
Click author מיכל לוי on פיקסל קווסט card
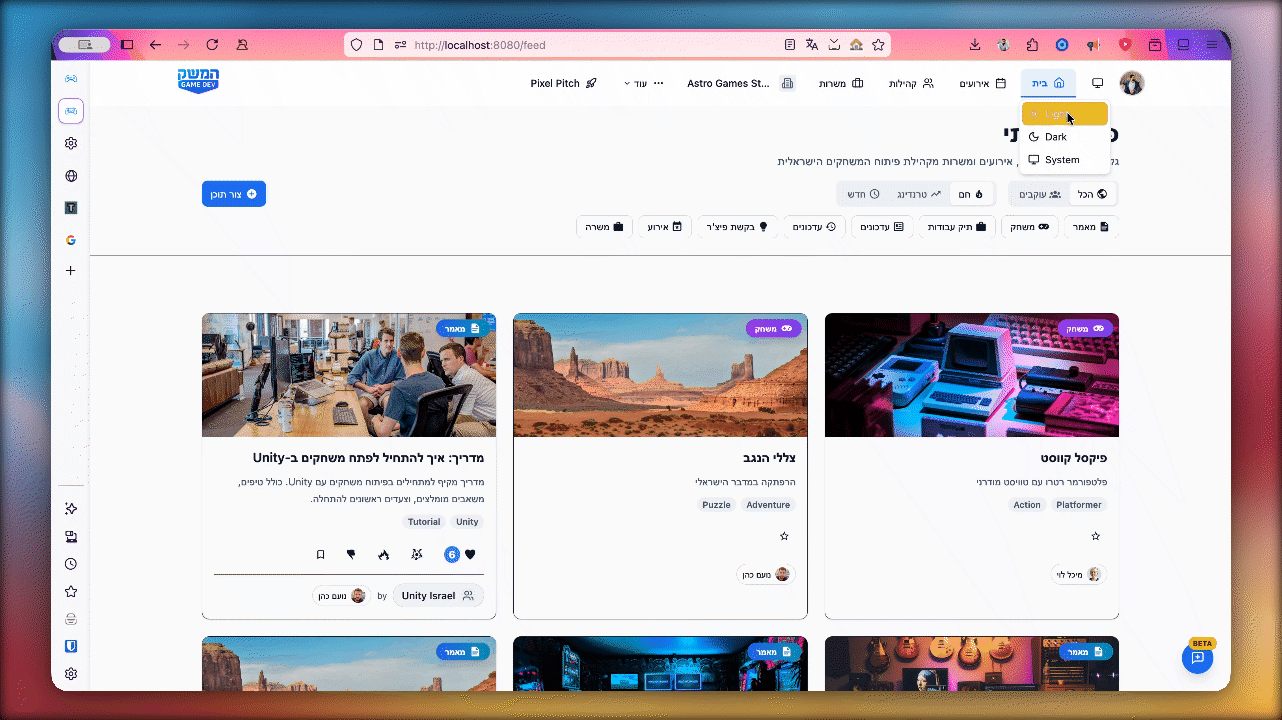click(1079, 574)
